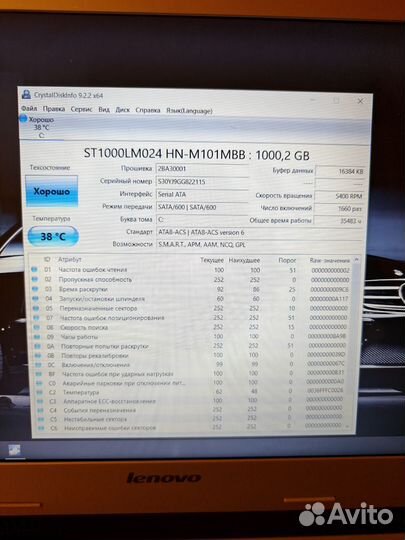Click the ID column header

coord(47,259)
